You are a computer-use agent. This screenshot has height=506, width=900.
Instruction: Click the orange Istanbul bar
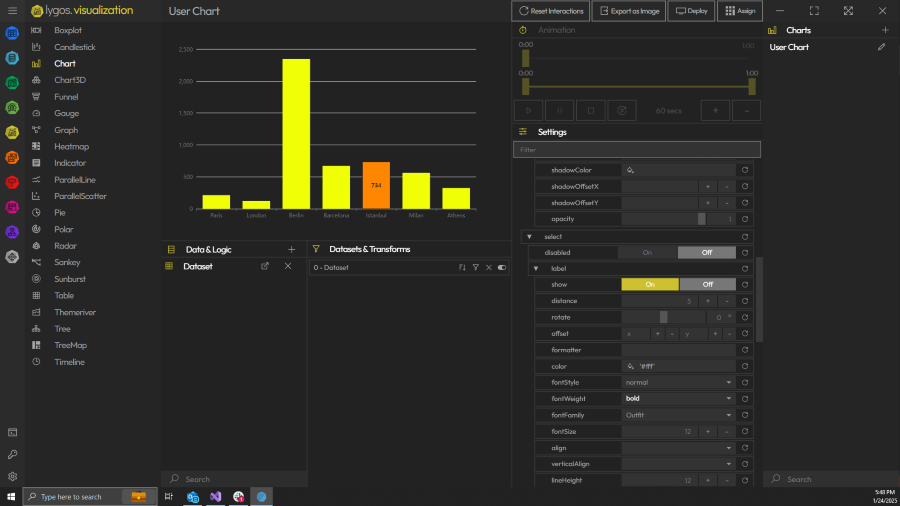coord(376,185)
